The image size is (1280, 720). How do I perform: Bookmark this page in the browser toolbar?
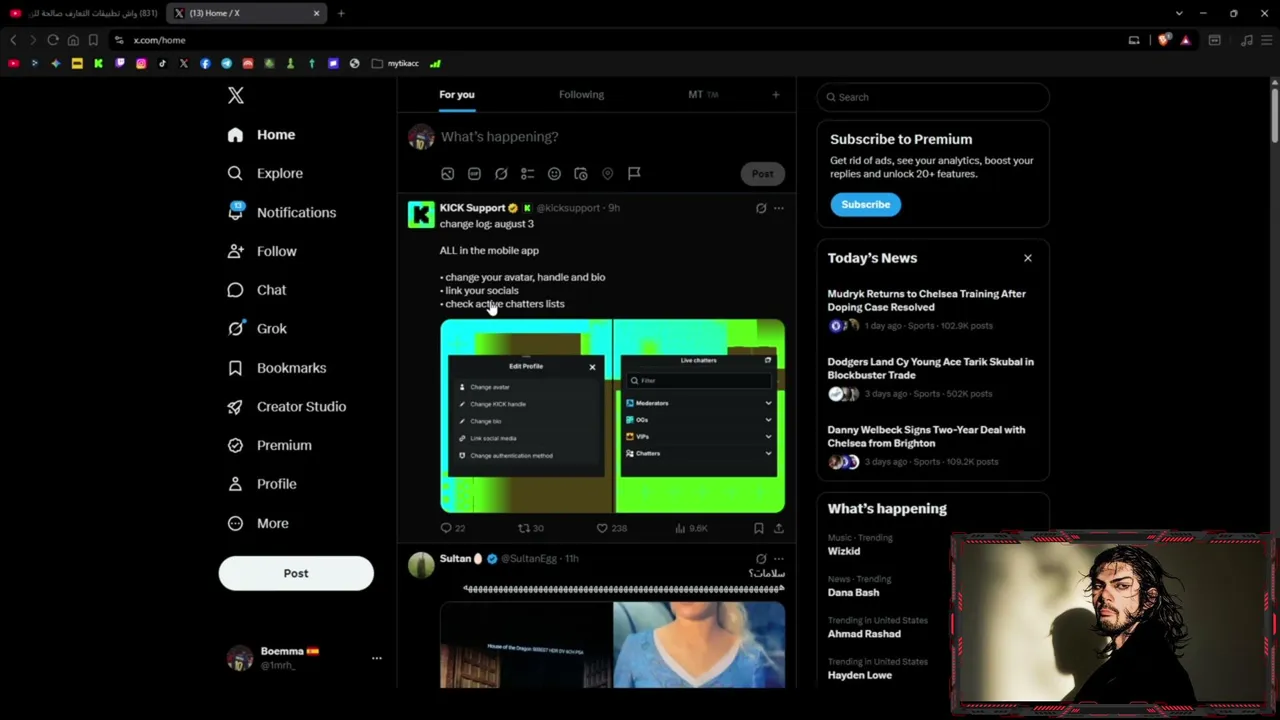point(93,40)
